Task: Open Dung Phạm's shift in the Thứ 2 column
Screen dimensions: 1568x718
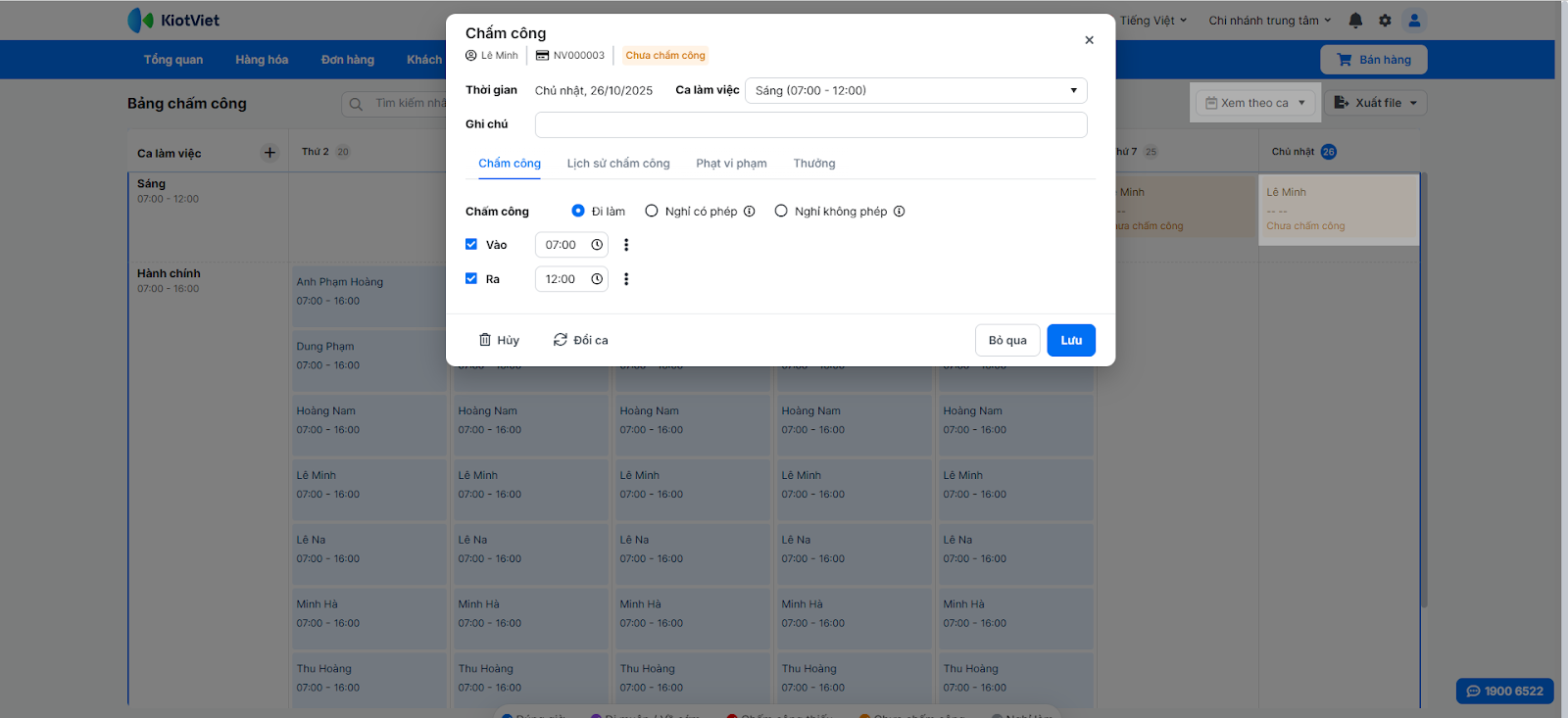Action: click(x=368, y=360)
